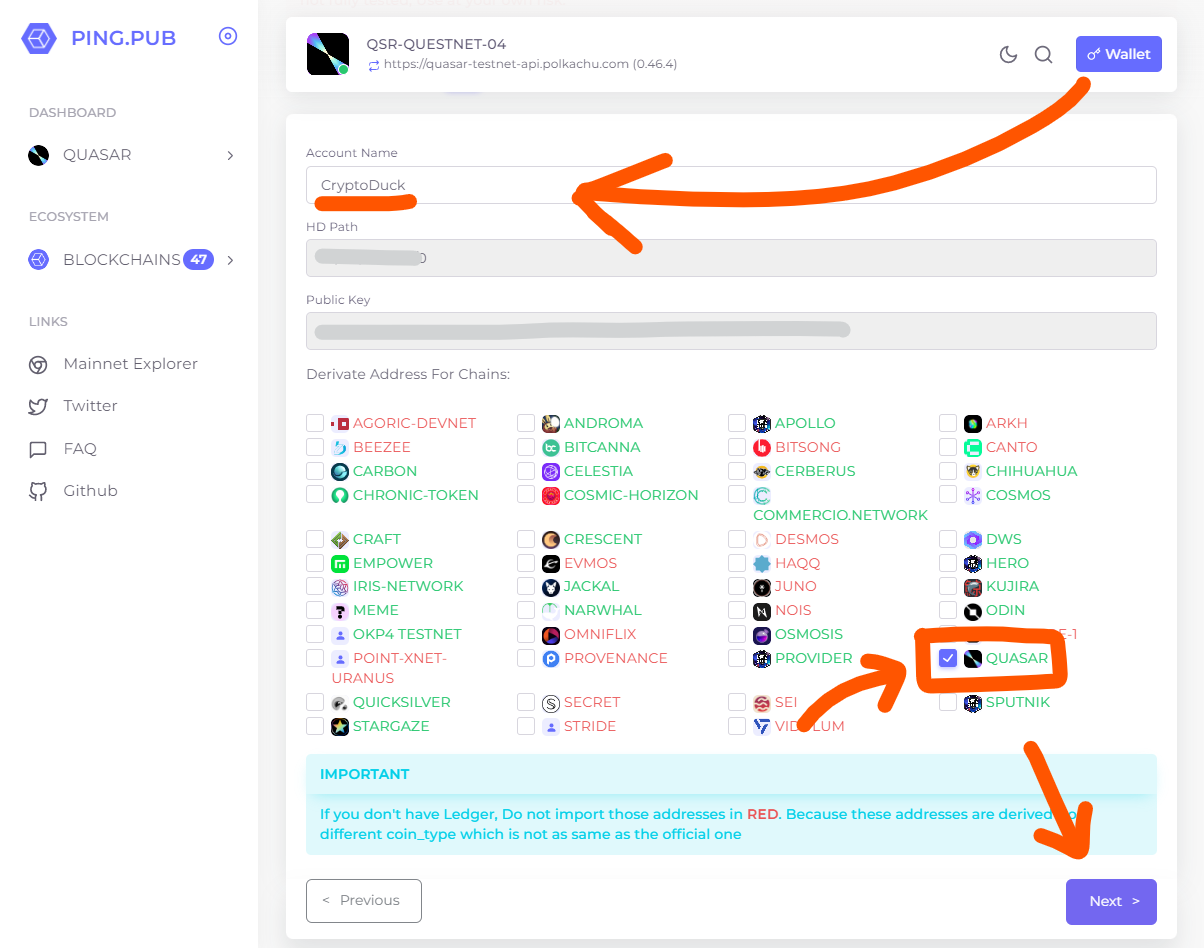Screen dimensions: 1204x948
Task: Click the STARGAZE star icon
Action: [339, 726]
